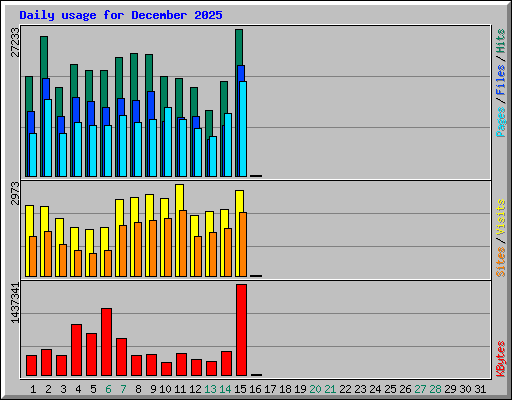Image resolution: width=512 pixels, height=400 pixels.
Task: Click the green day 14 weekend label
Action: (x=225, y=389)
